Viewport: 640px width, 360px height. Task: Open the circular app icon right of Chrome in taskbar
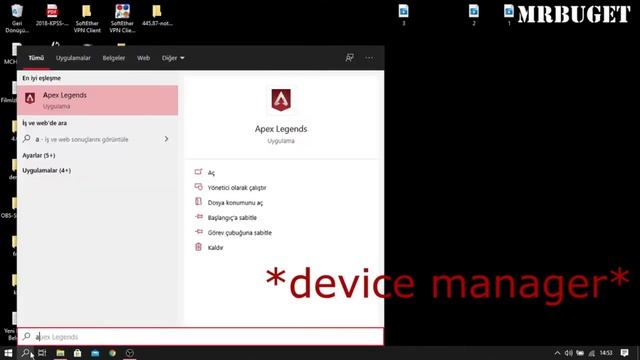click(130, 353)
